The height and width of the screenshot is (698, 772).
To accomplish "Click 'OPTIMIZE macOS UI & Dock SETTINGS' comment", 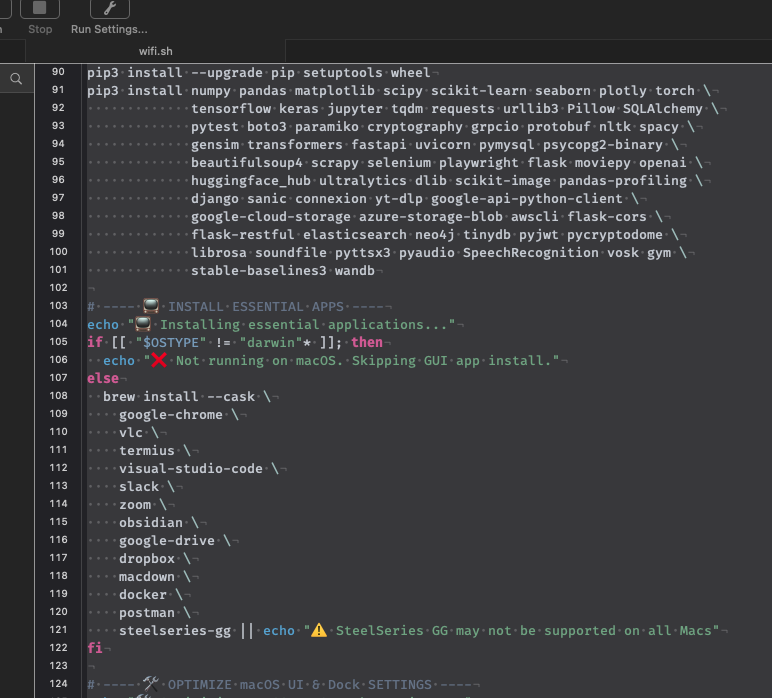I will pyautogui.click(x=299, y=685).
